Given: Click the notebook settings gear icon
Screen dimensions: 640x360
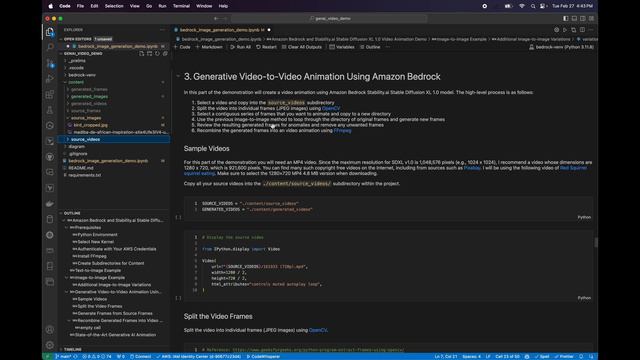Looking at the screenshot, I should pyautogui.click(x=556, y=30).
